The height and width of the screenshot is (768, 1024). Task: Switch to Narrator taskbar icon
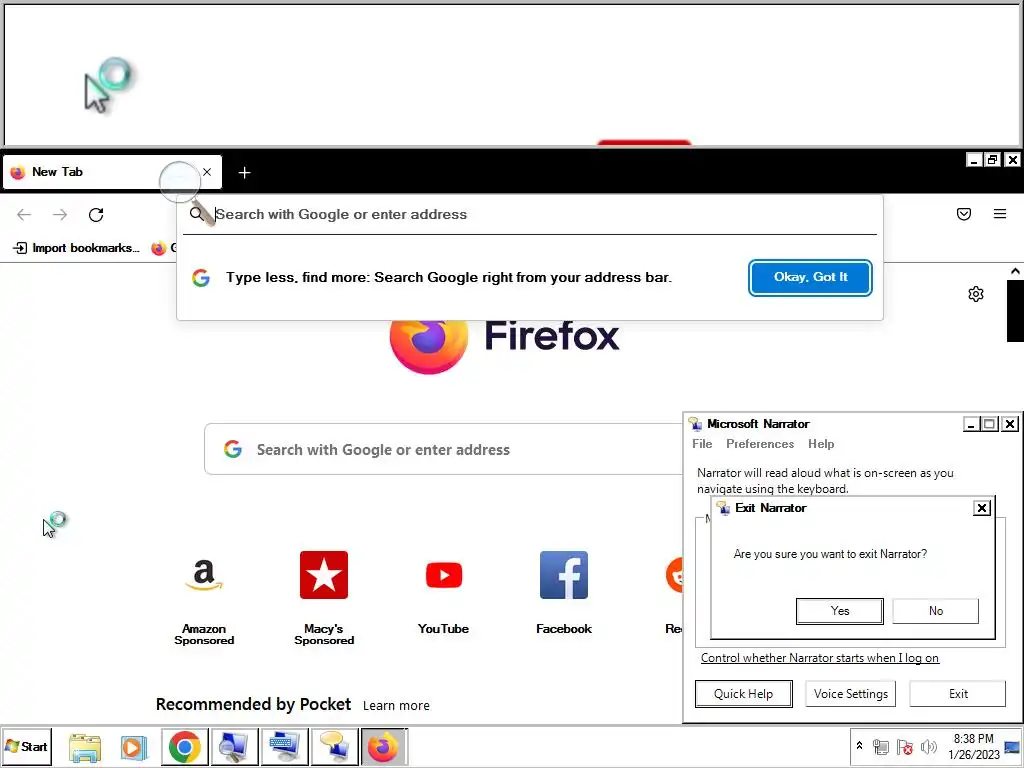[335, 747]
